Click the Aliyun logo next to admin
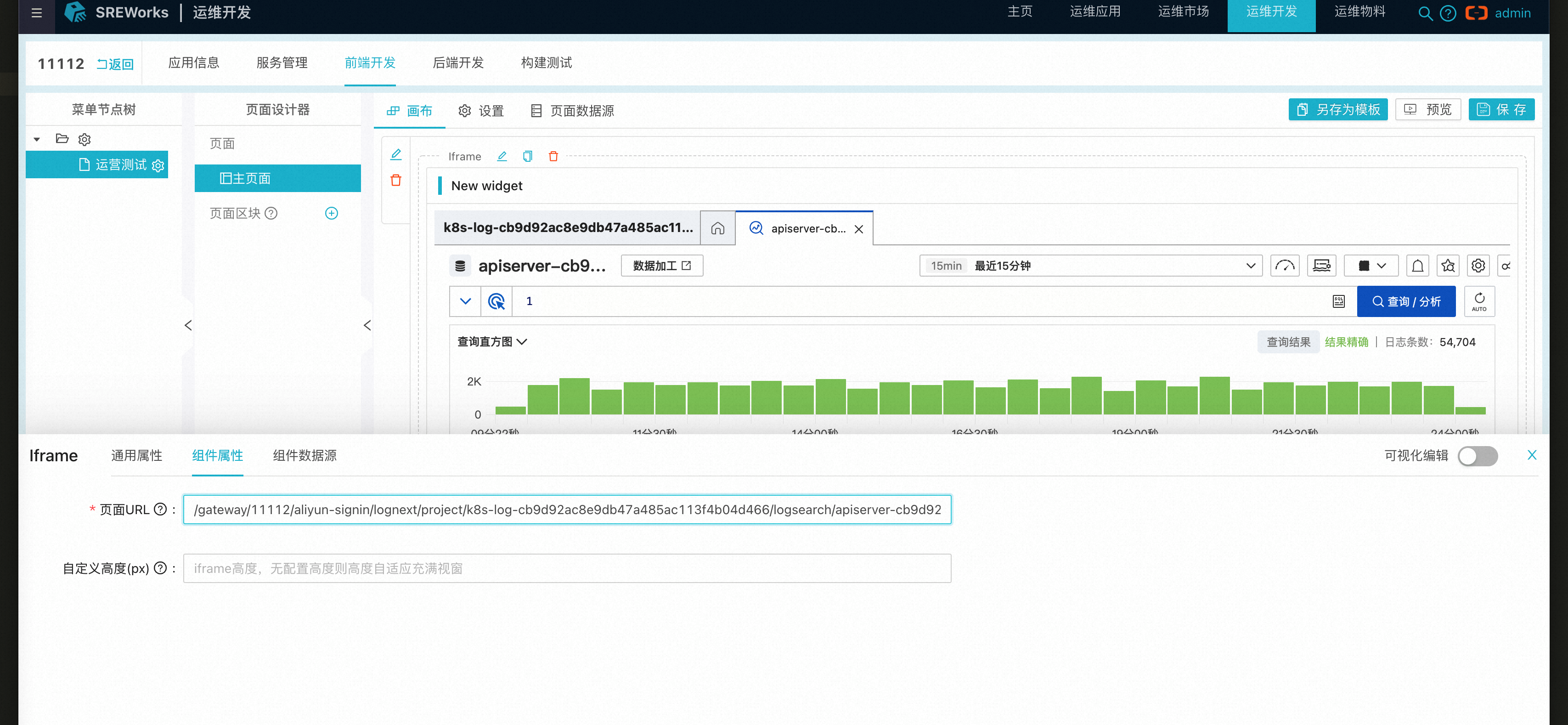 pos(1476,13)
